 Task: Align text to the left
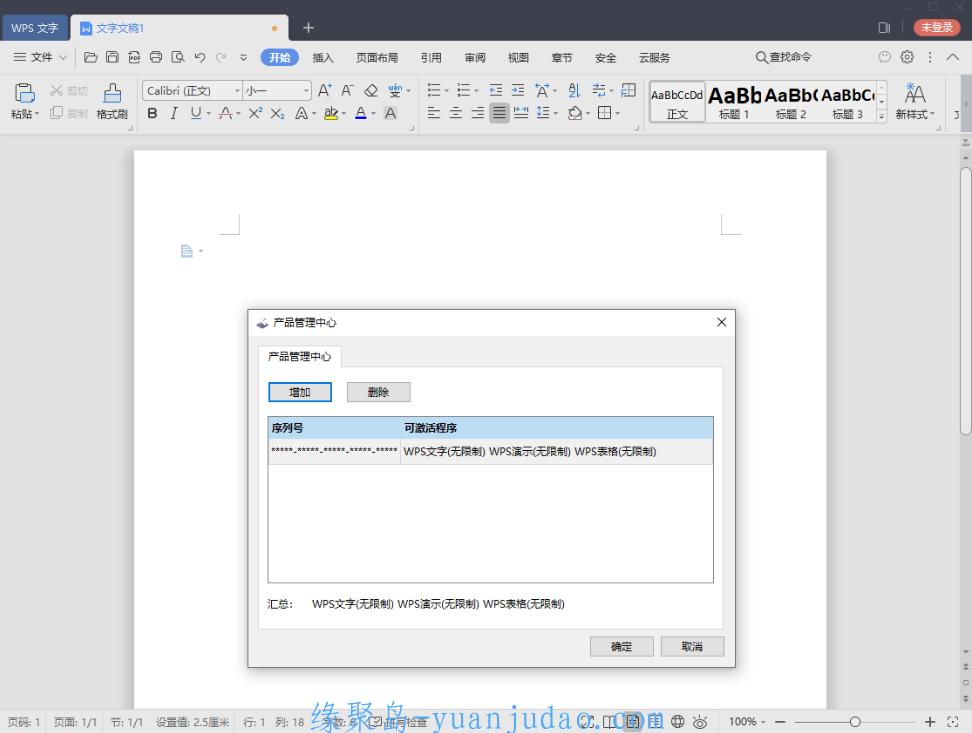tap(434, 113)
